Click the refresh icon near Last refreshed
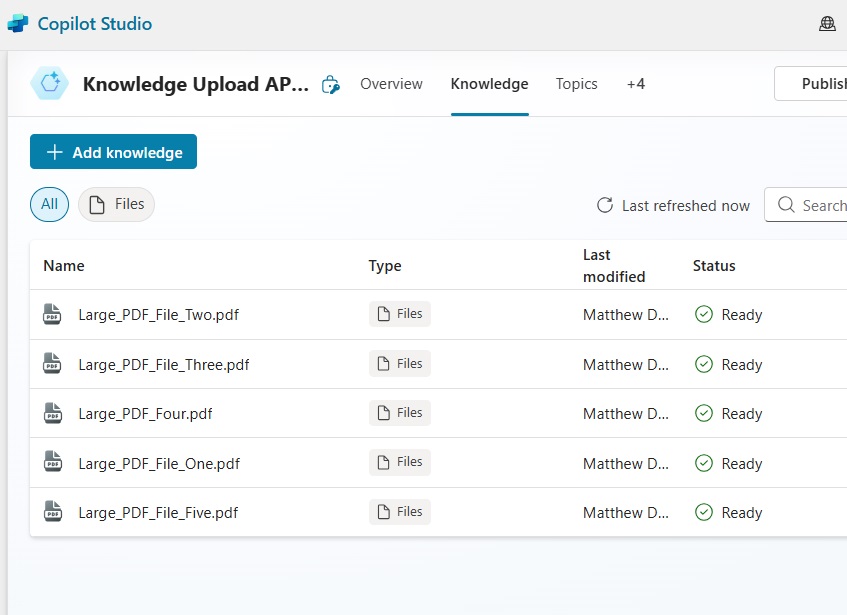The width and height of the screenshot is (847, 615). [x=604, y=205]
